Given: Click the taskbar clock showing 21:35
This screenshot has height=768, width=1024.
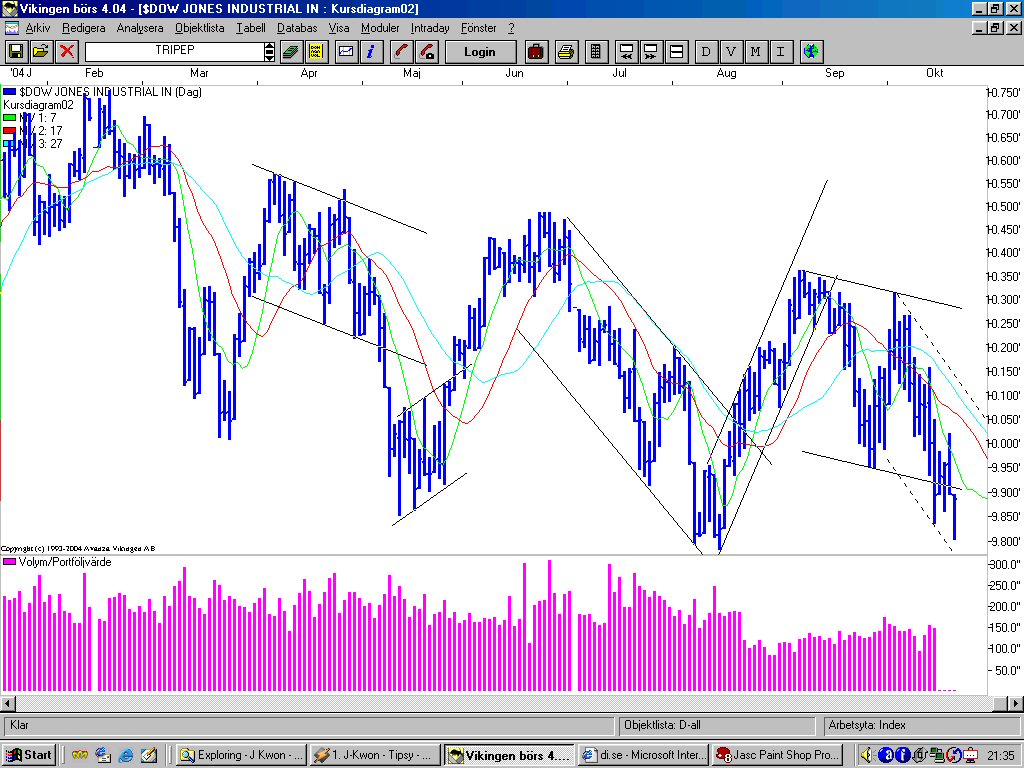Looking at the screenshot, I should [x=1000, y=756].
